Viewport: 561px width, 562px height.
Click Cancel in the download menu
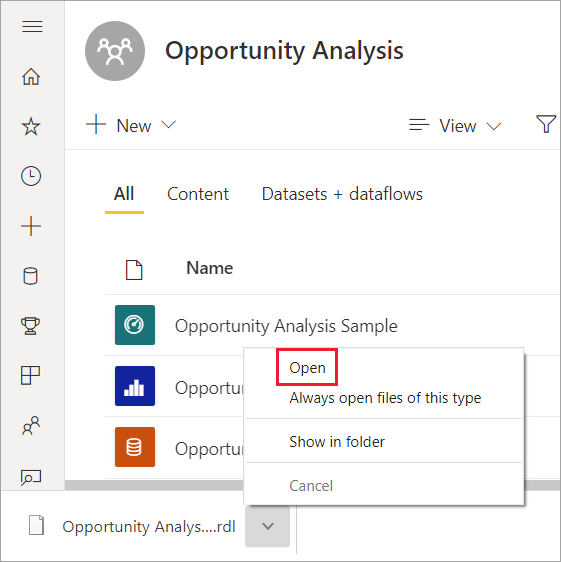(311, 486)
